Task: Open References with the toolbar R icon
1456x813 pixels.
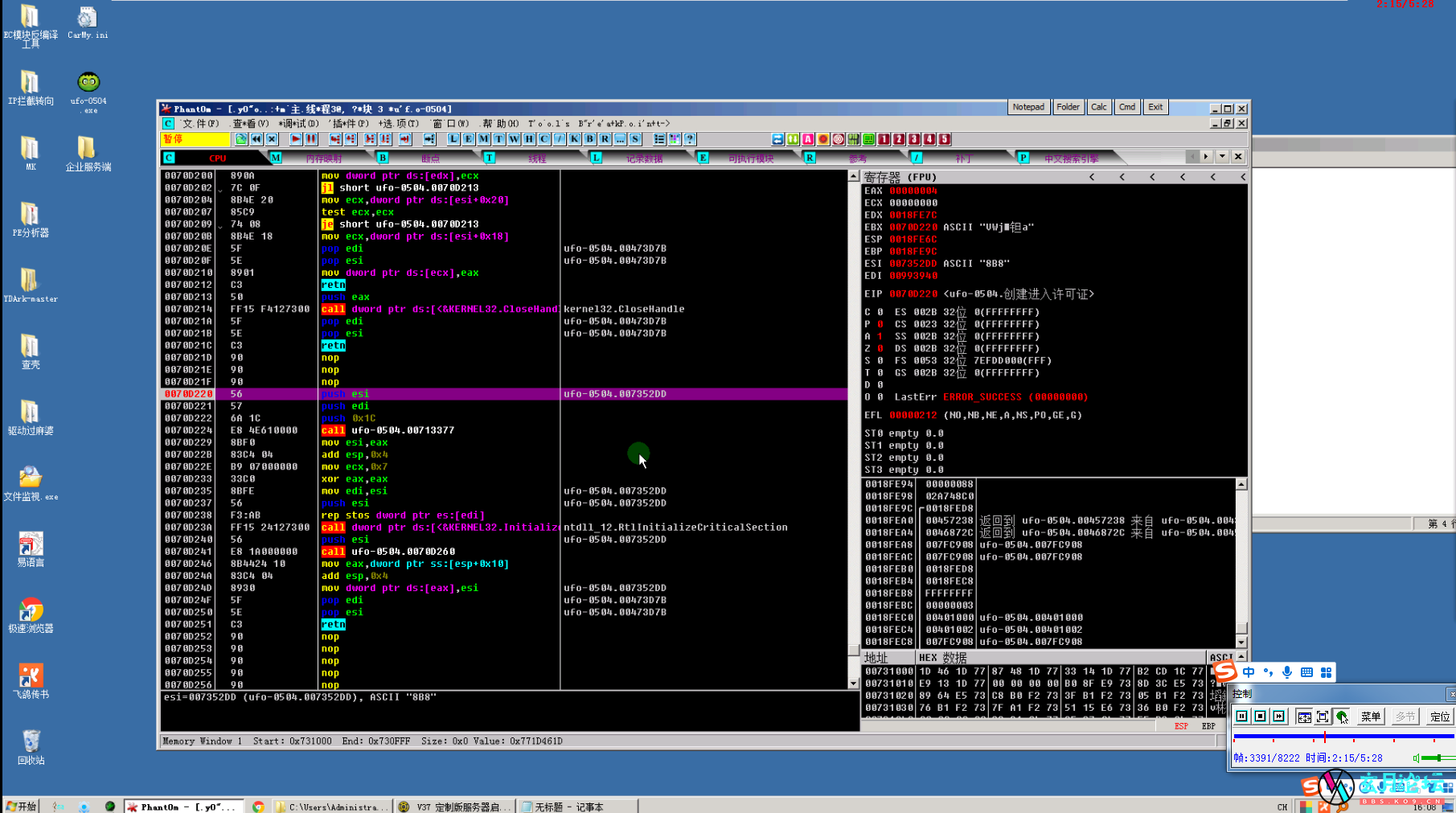Action: click(x=605, y=139)
